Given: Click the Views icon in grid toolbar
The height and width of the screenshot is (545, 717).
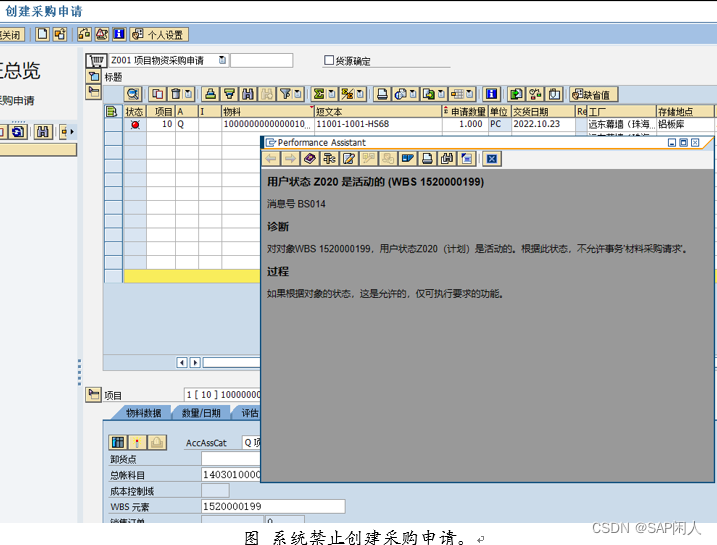Looking at the screenshot, I should tap(401, 94).
